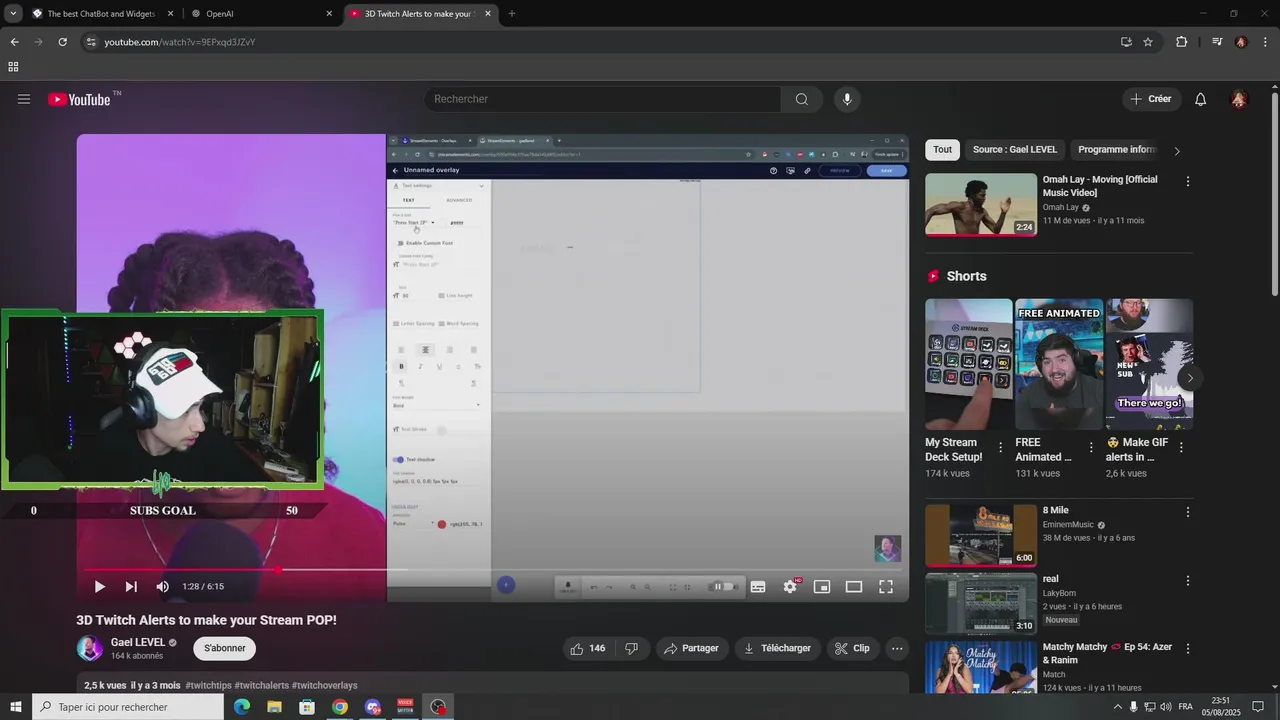Open video settings gear
Viewport: 1280px width, 720px height.
(790, 587)
